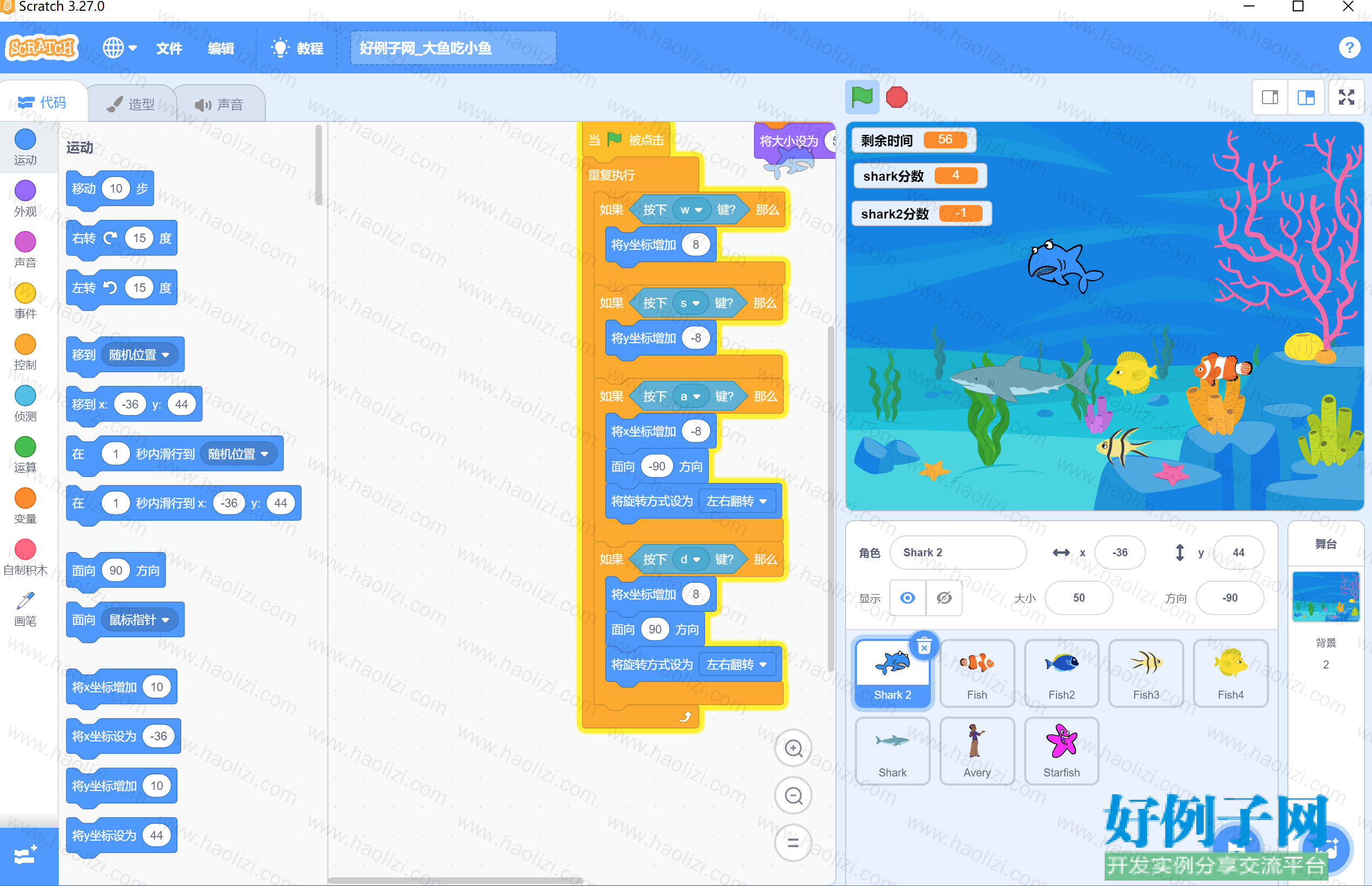Open the 声音 sounds tab
Screen dimensions: 1372x886
pos(219,104)
